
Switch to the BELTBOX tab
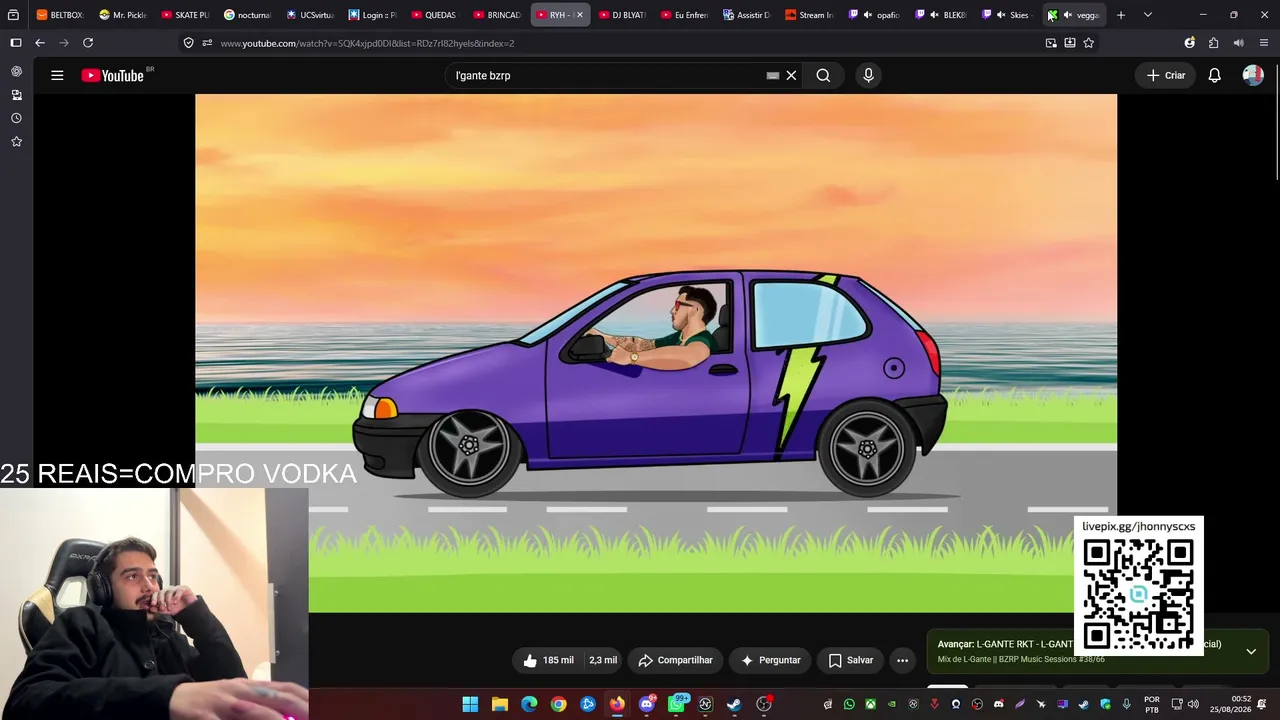59,15
